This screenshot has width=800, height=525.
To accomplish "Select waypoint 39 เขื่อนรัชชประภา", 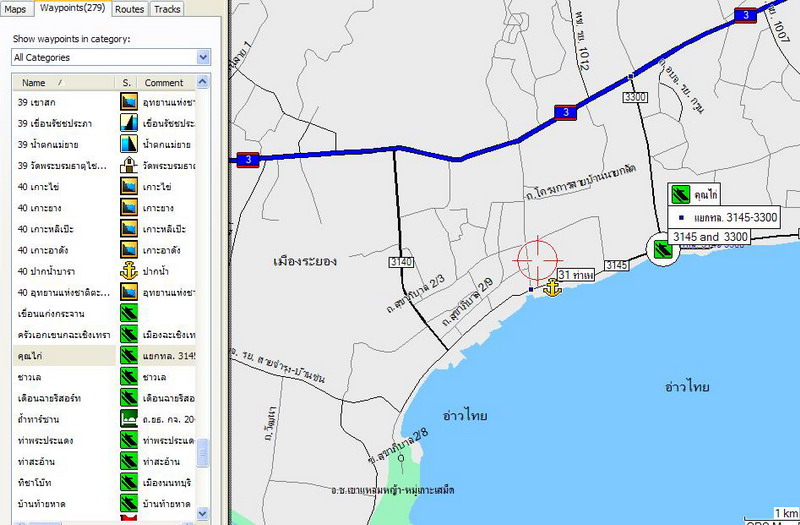I will pyautogui.click(x=55, y=123).
